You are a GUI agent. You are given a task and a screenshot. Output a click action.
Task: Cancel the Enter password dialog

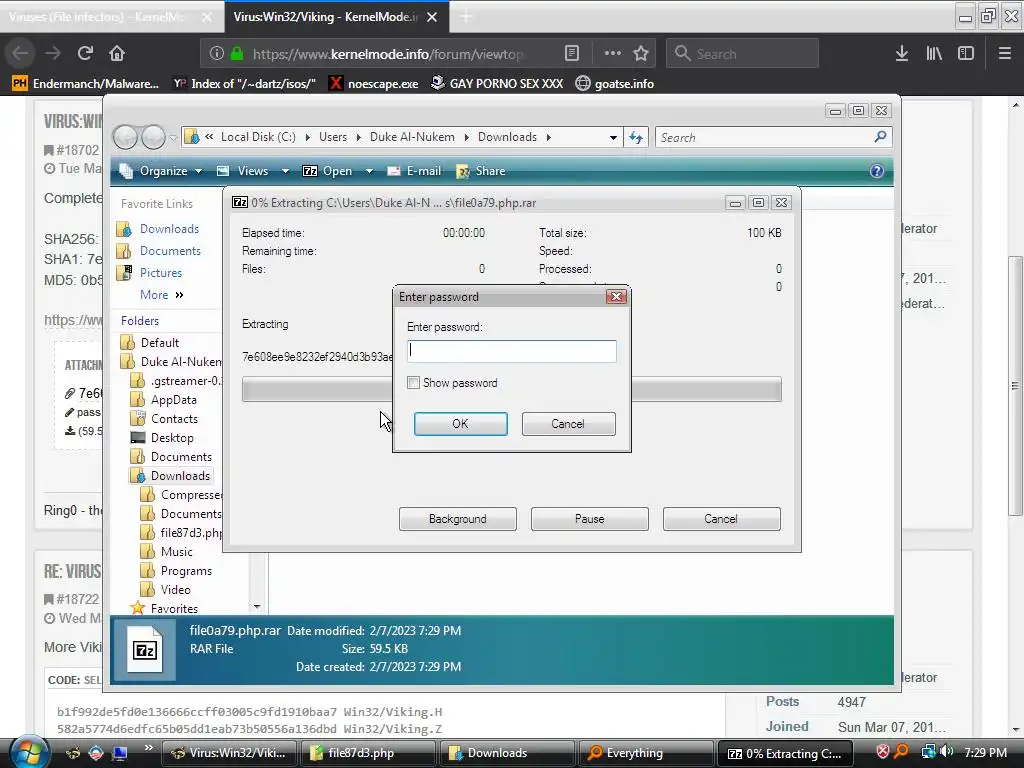click(x=568, y=424)
